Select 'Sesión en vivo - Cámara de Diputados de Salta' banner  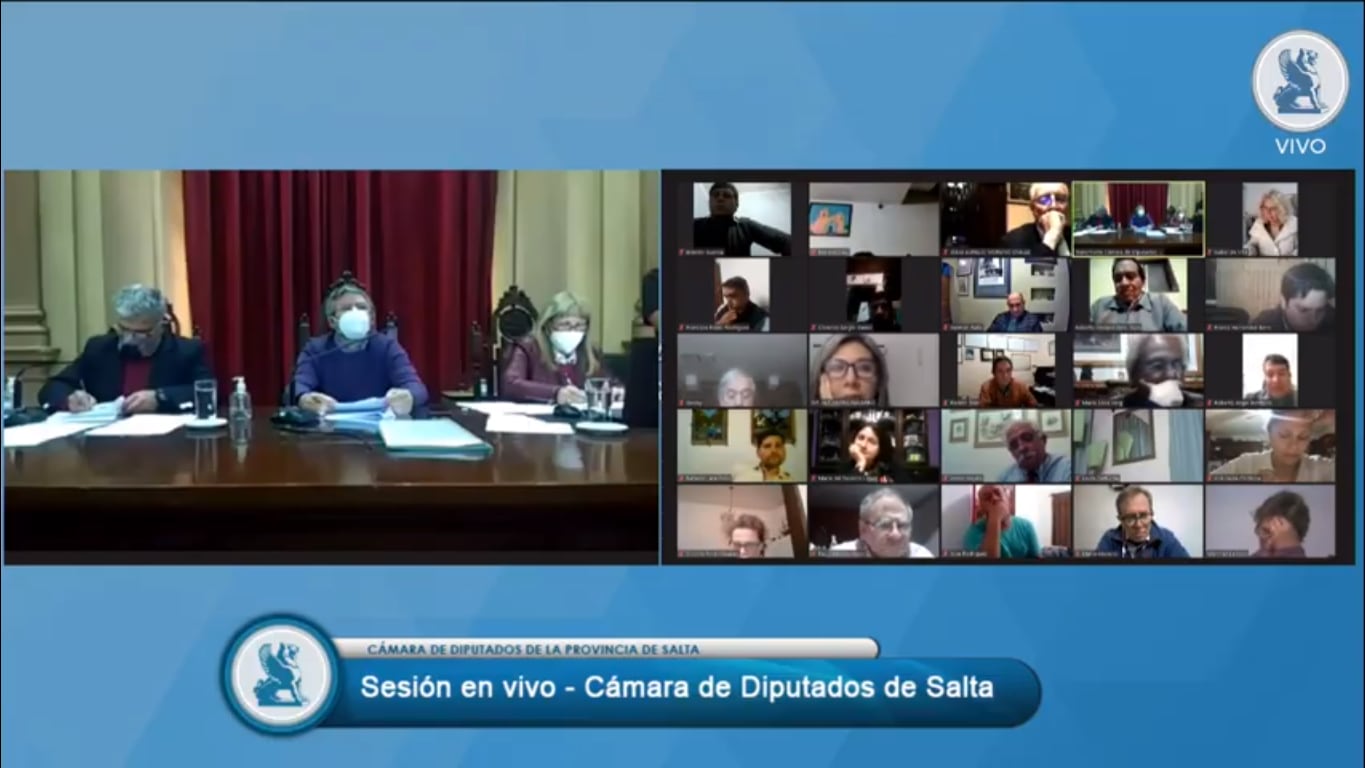point(676,688)
